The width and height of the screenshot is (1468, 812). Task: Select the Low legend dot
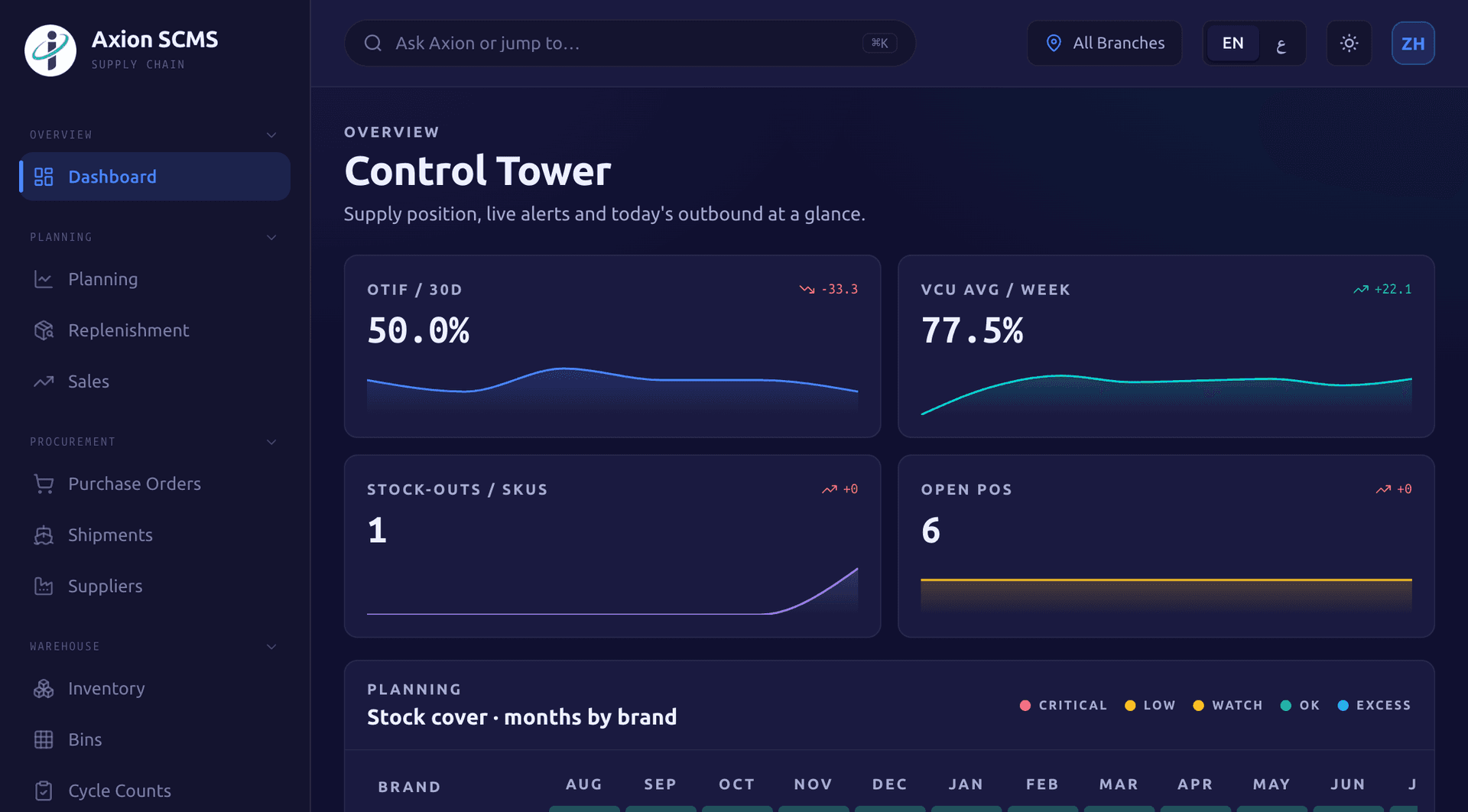pos(1130,705)
